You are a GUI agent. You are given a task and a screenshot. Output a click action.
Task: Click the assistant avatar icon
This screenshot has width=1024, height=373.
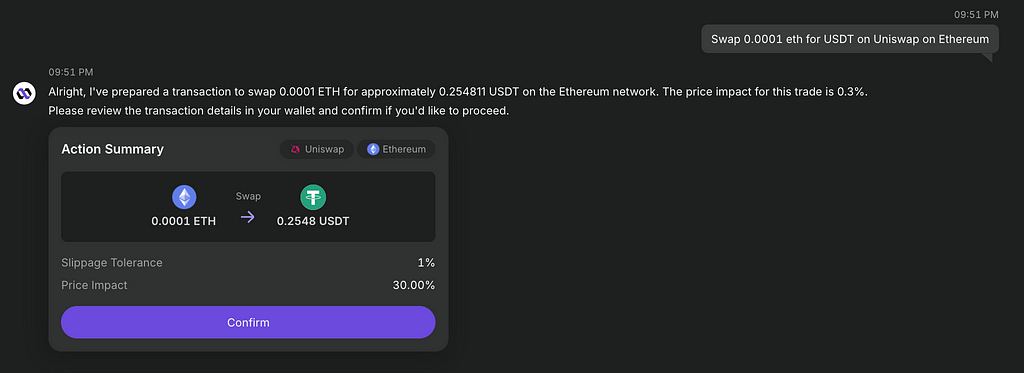[x=24, y=93]
